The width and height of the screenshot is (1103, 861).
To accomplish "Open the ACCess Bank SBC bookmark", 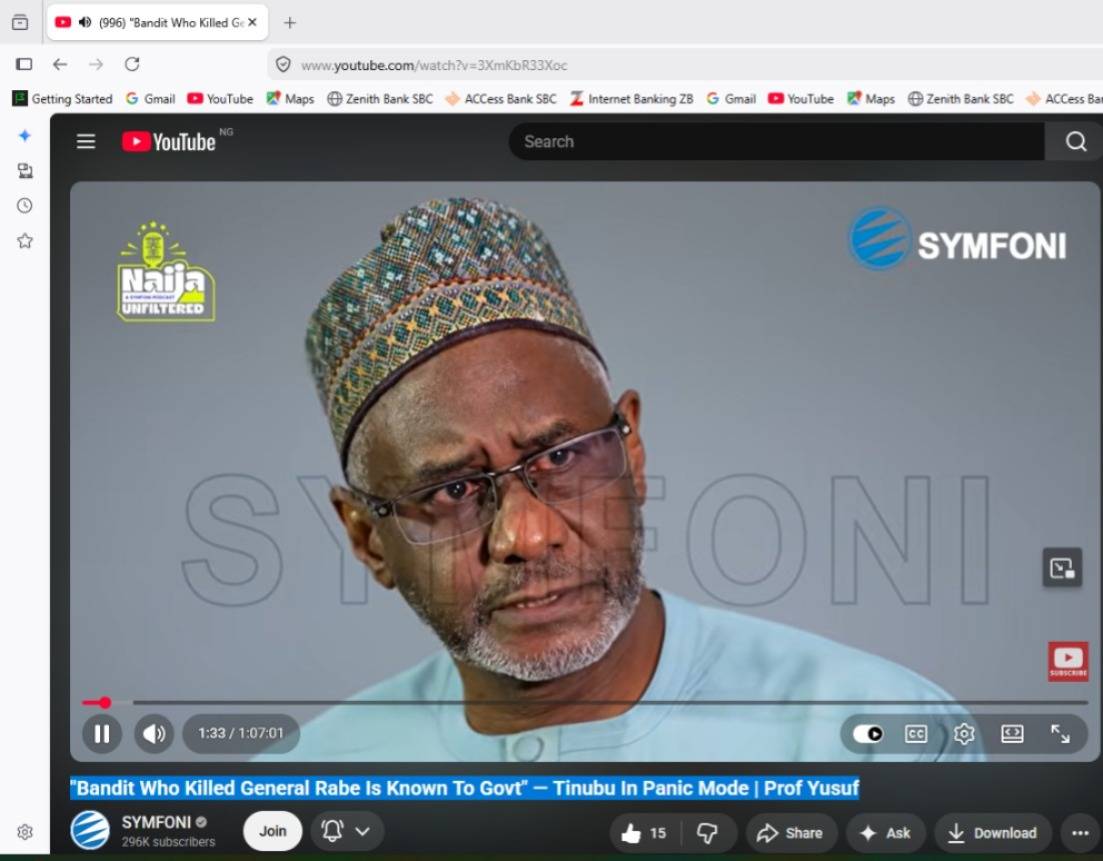I will coord(501,98).
